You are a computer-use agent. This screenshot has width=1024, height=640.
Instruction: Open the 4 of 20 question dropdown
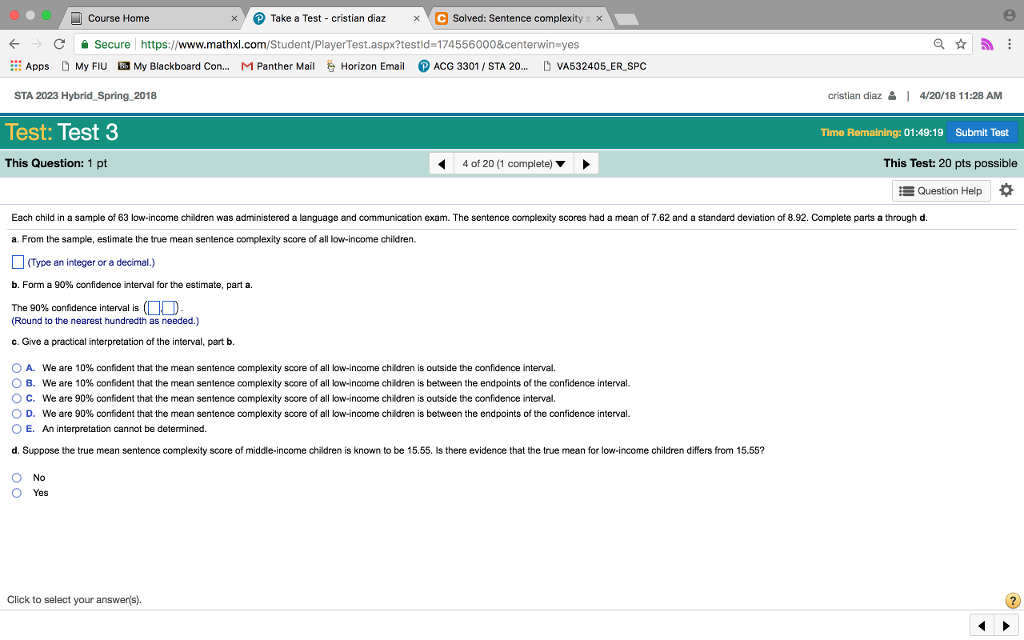(513, 164)
